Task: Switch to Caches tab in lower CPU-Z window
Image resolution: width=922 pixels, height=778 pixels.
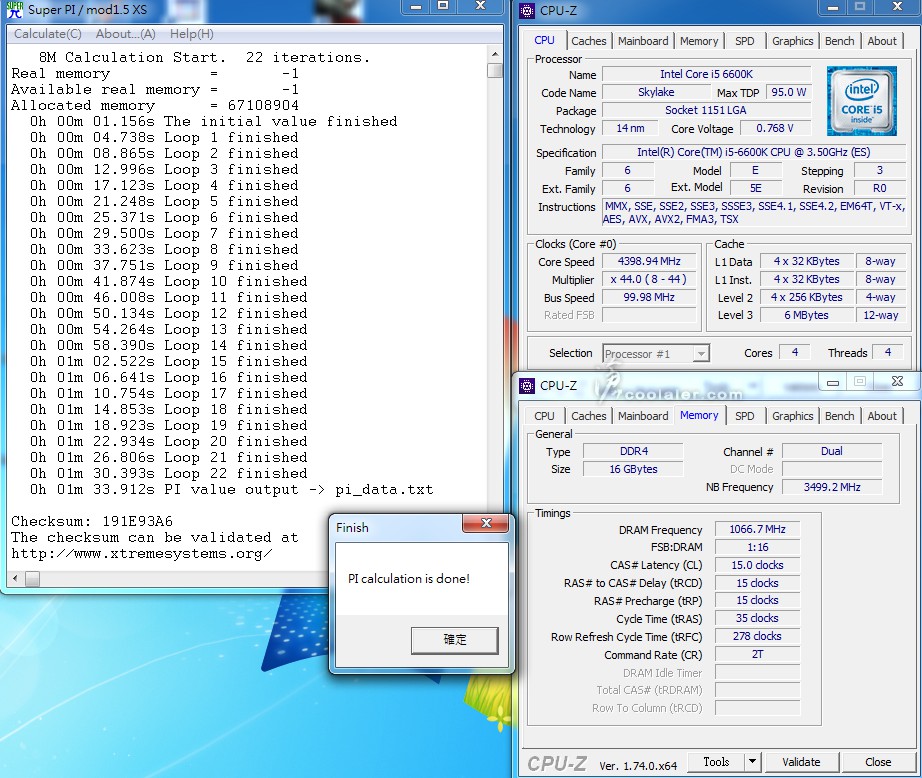Action: click(x=588, y=416)
